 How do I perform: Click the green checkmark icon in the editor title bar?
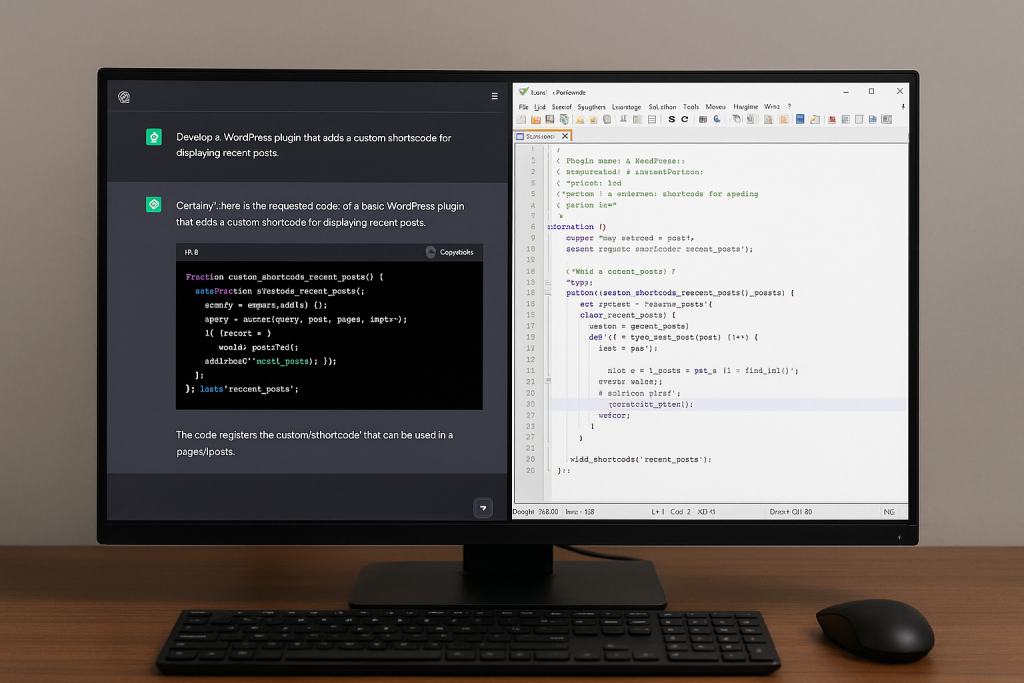pyautogui.click(x=523, y=91)
